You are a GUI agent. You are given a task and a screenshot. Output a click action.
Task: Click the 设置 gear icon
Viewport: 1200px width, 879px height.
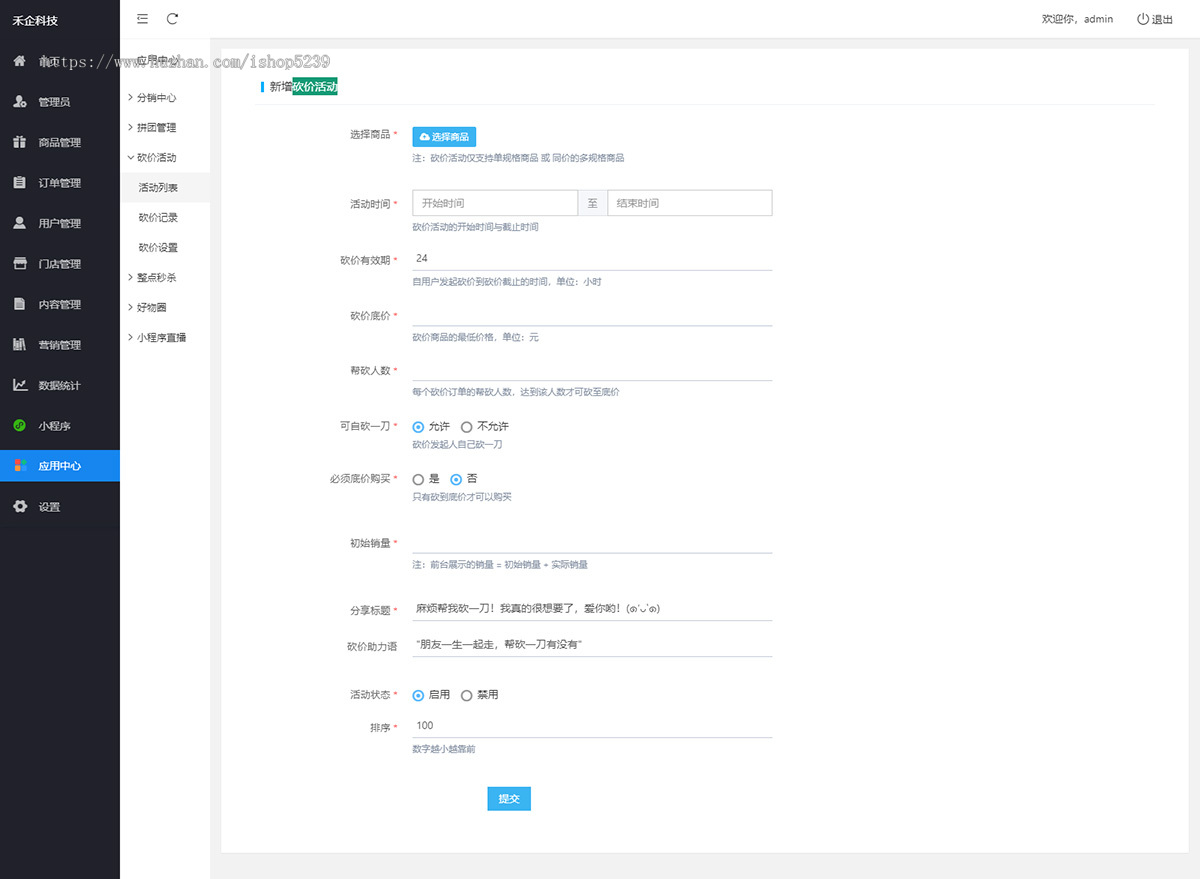(x=19, y=507)
